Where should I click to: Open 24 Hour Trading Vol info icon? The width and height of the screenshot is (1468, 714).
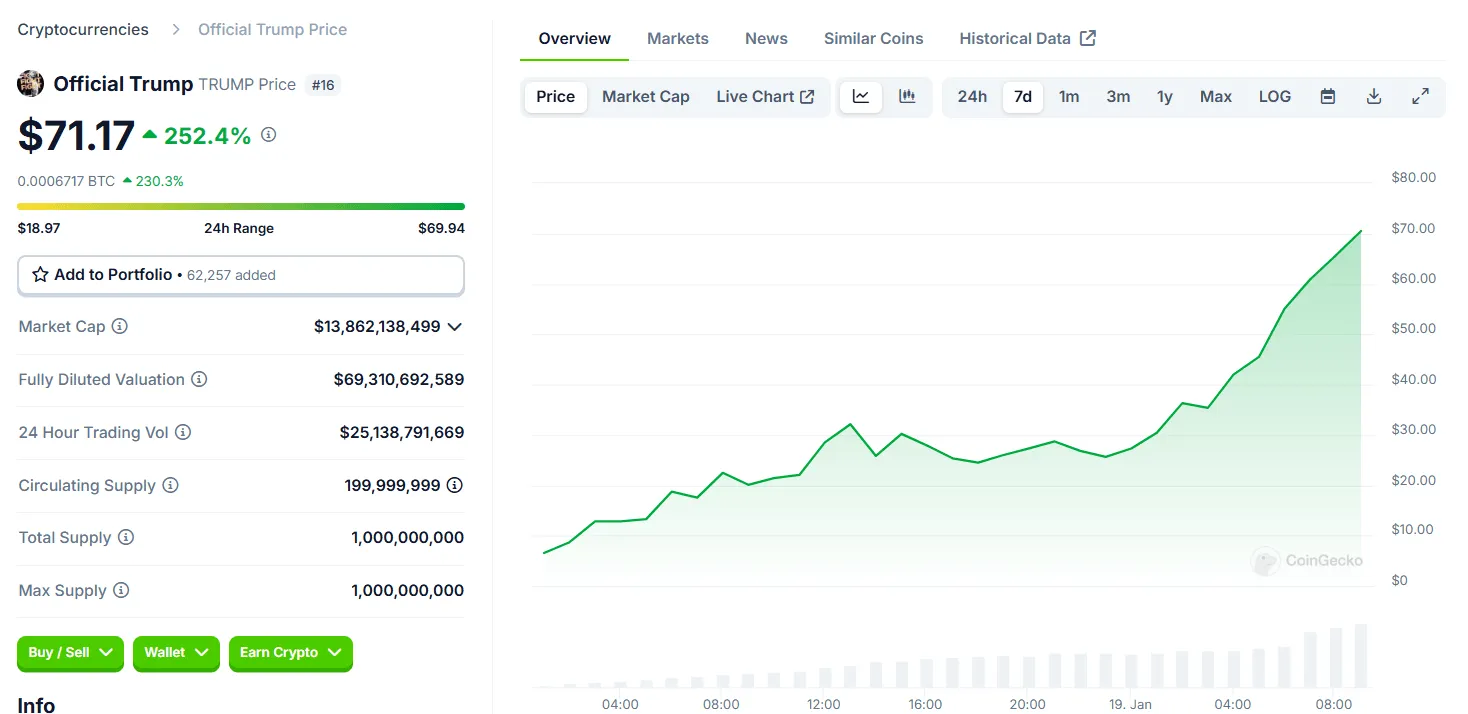[x=183, y=433]
